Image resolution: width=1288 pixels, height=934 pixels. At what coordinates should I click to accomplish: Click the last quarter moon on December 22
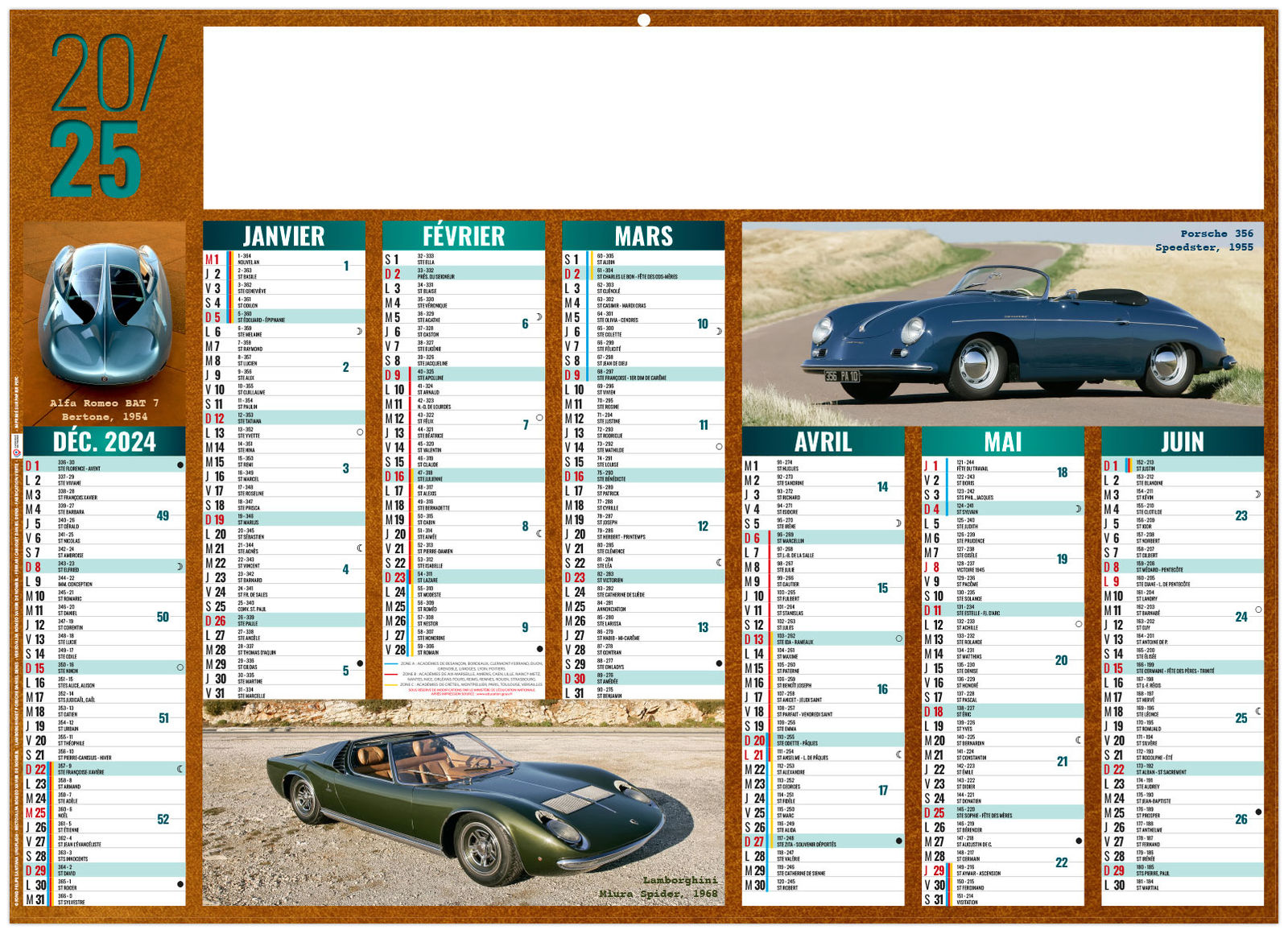click(180, 770)
